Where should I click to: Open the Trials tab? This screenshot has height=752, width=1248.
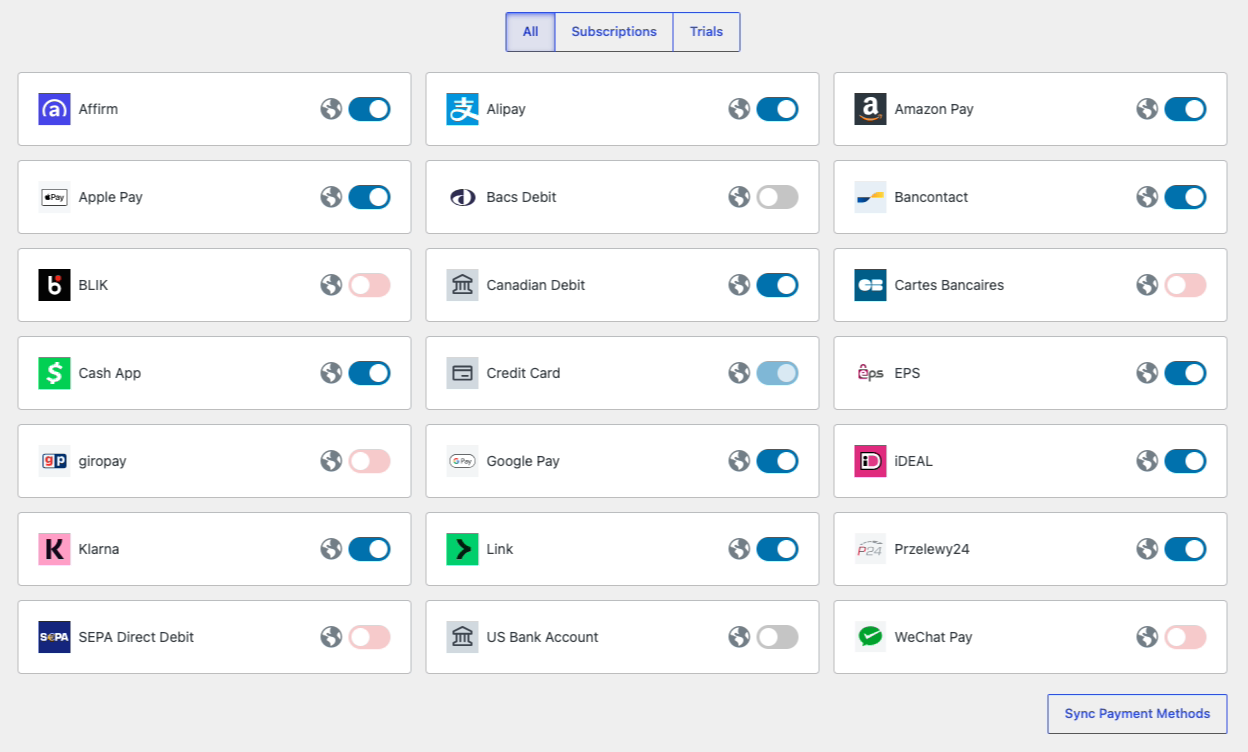(706, 32)
